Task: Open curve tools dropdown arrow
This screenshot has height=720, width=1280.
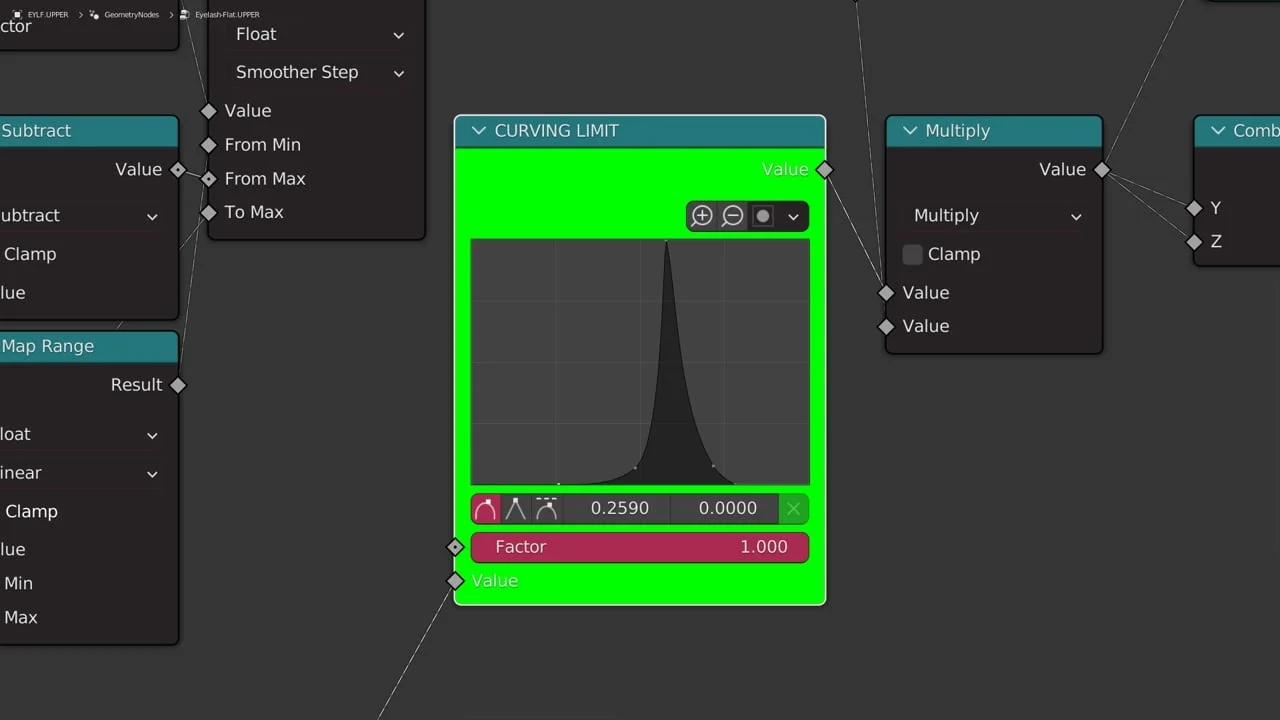Action: (x=793, y=216)
